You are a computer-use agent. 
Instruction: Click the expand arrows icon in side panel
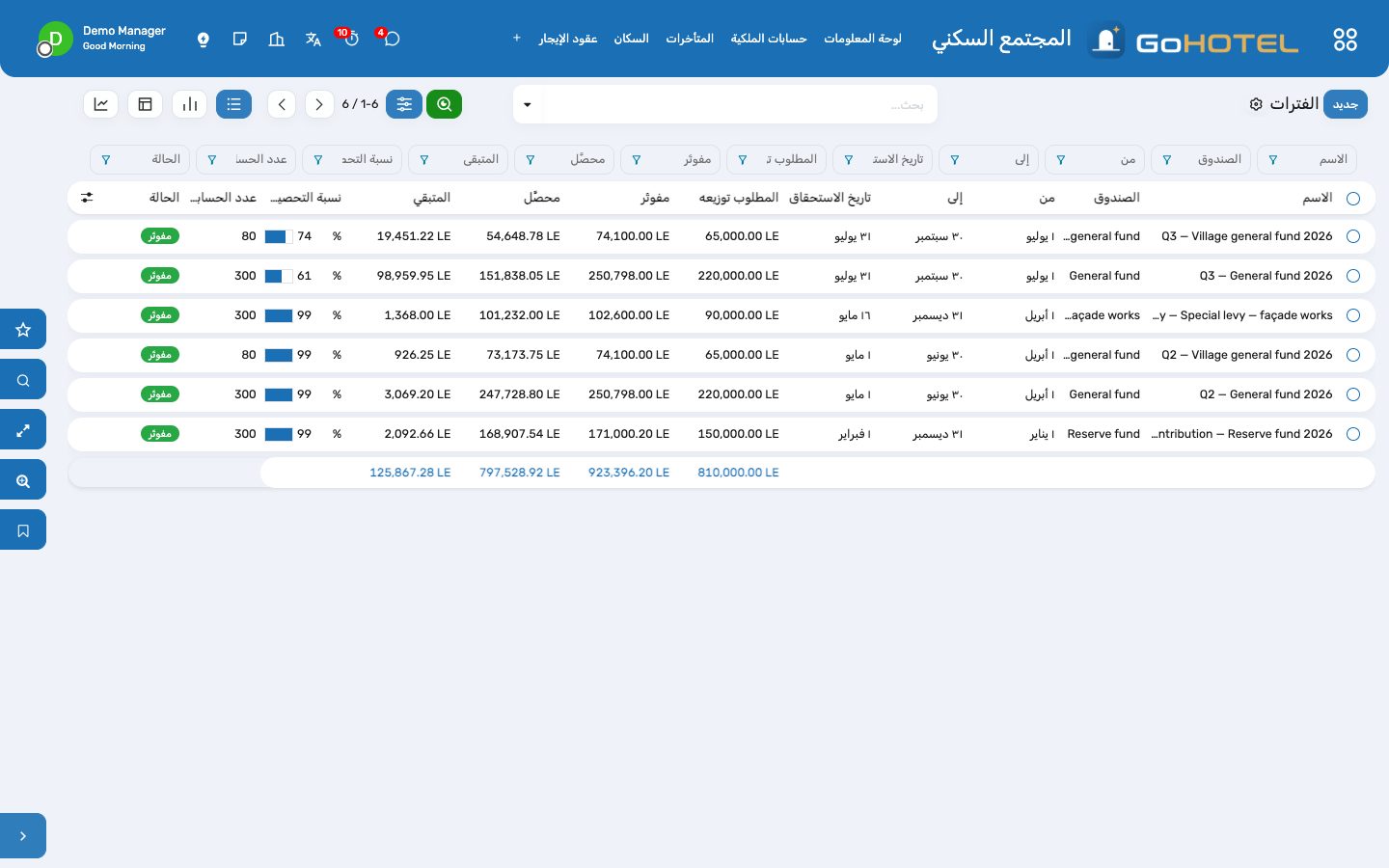point(23,430)
